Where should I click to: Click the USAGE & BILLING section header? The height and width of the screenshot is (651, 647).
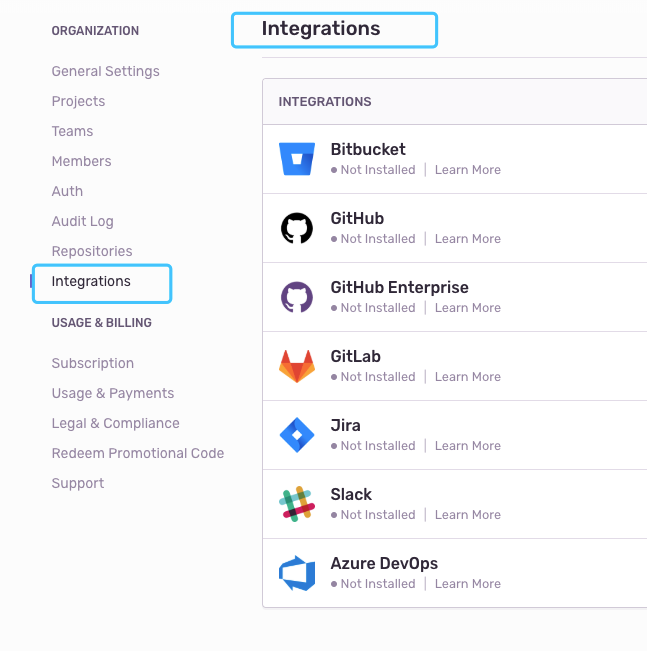coord(102,323)
